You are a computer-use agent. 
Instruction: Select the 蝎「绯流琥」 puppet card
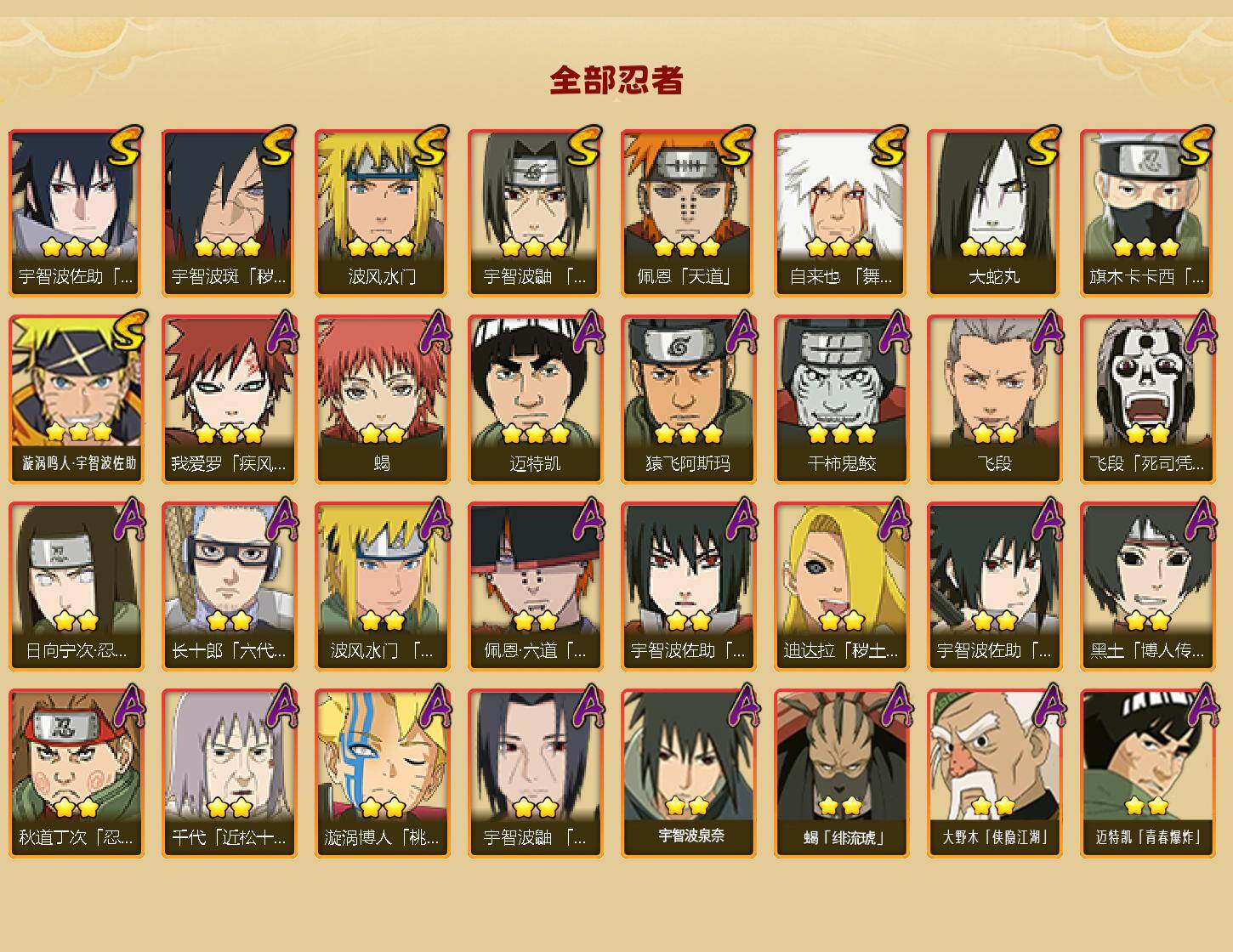[x=841, y=773]
